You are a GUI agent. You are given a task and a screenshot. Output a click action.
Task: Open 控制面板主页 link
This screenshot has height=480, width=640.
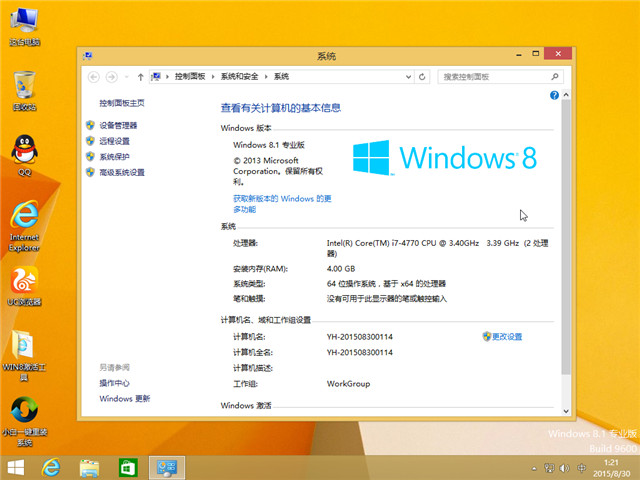pyautogui.click(x=122, y=103)
